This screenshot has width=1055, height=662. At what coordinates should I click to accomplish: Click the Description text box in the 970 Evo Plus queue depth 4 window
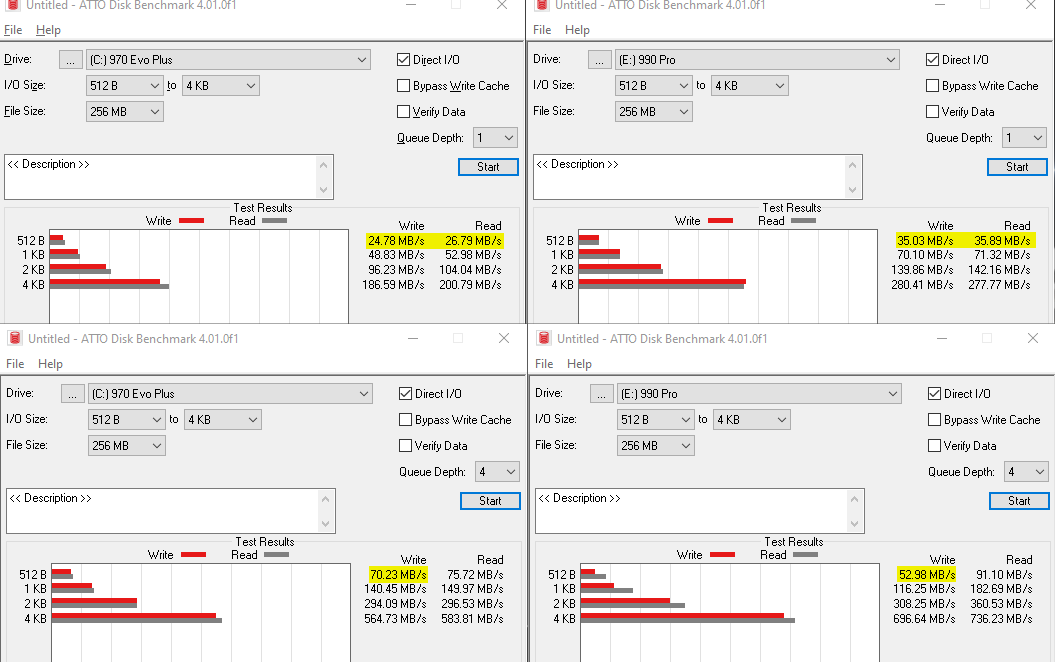(170, 510)
